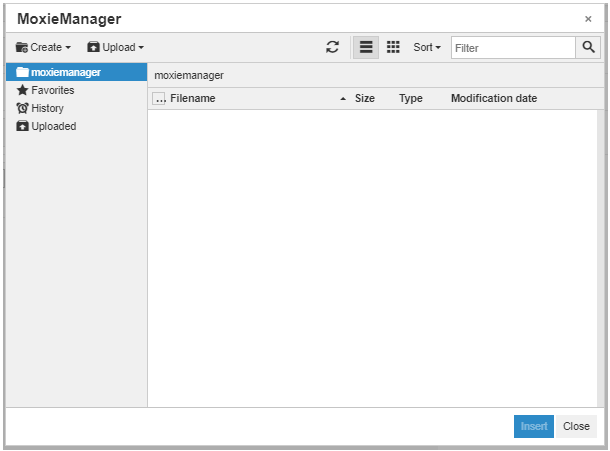Open Favorites in the sidebar
610x451 pixels.
[x=45, y=90]
